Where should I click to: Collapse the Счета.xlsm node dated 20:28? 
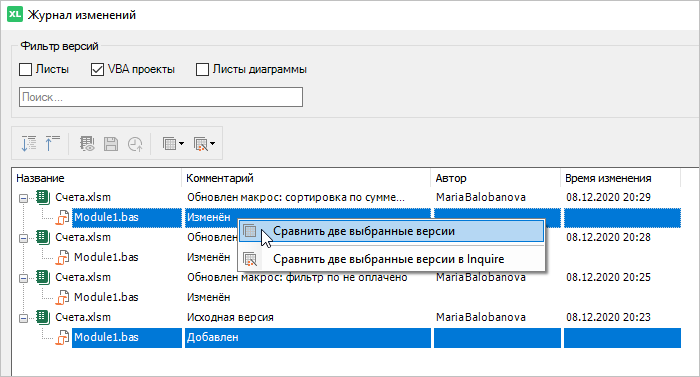coord(23,238)
